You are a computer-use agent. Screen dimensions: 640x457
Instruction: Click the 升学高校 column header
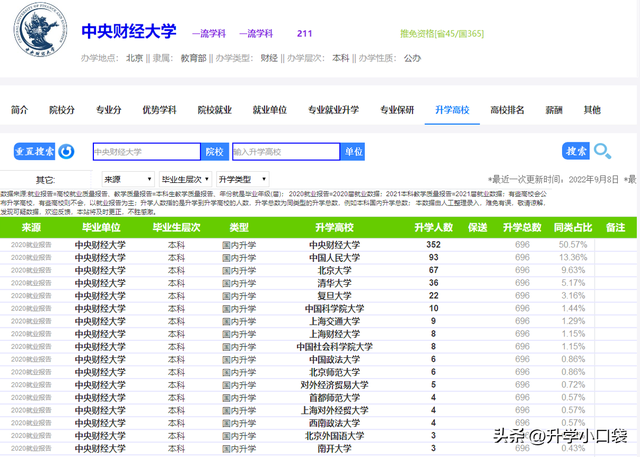point(334,228)
